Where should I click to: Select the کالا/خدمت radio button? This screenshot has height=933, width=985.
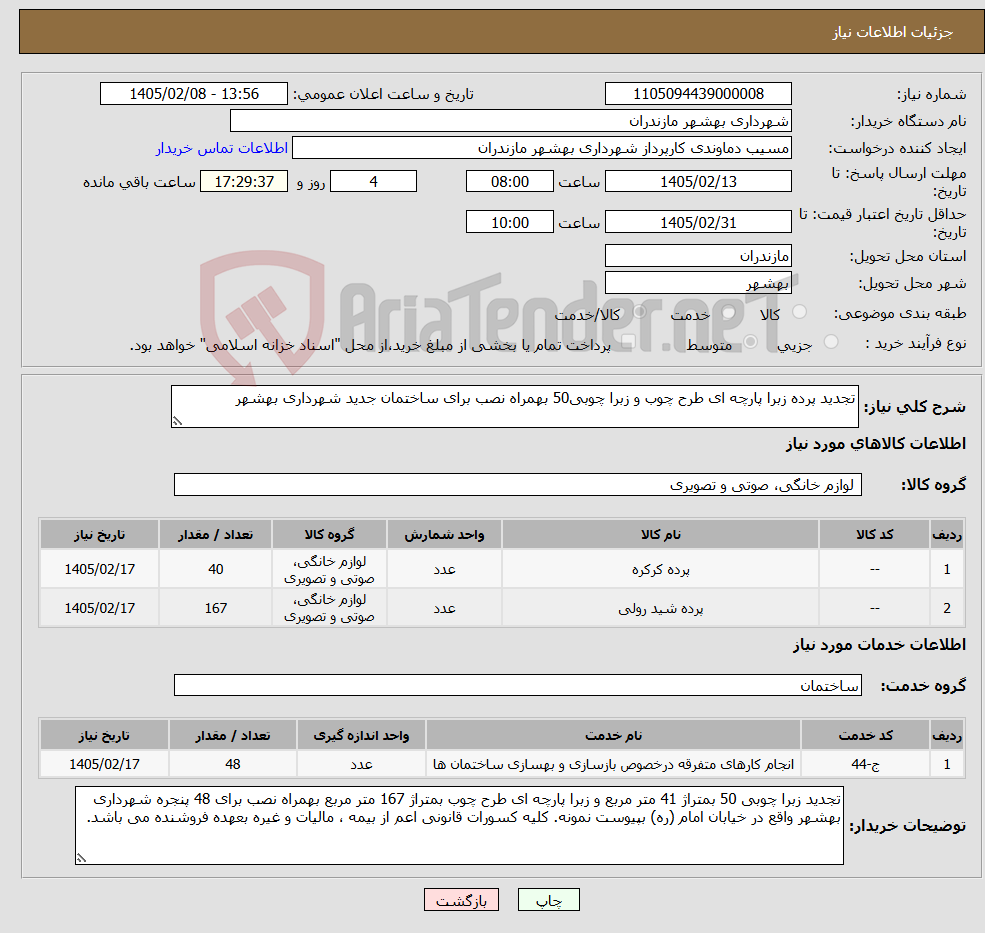(639, 312)
